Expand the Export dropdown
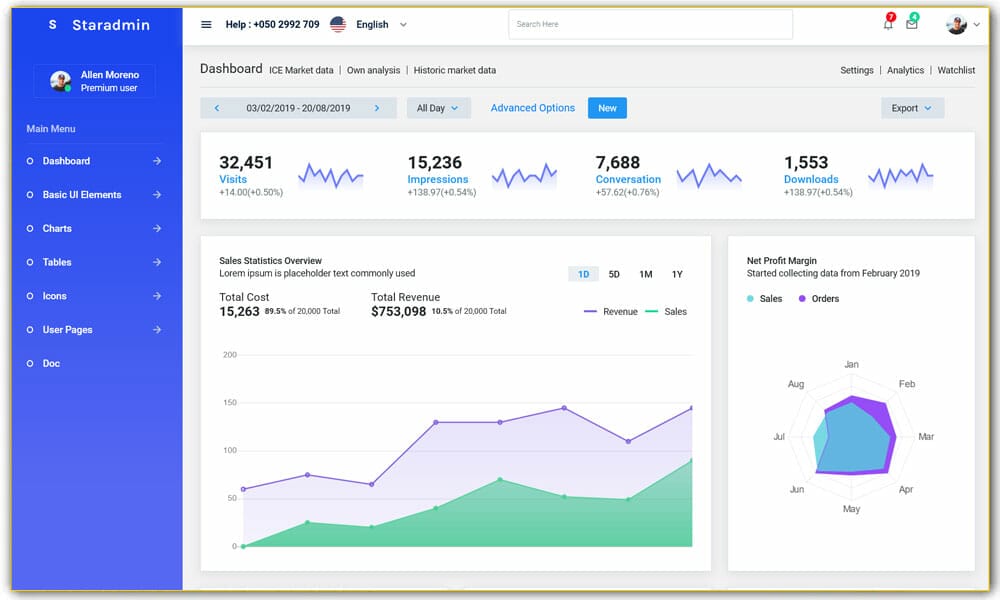Image resolution: width=1000 pixels, height=600 pixels. tap(911, 108)
